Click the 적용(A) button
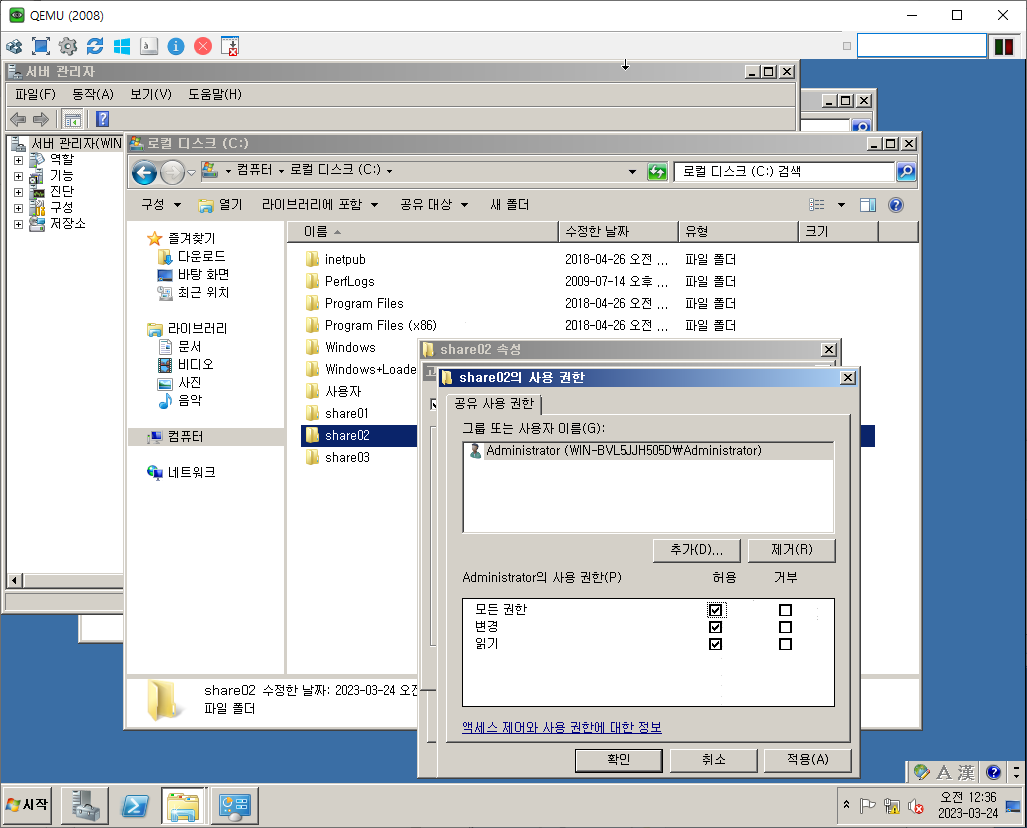This screenshot has width=1027, height=828. coord(808,760)
